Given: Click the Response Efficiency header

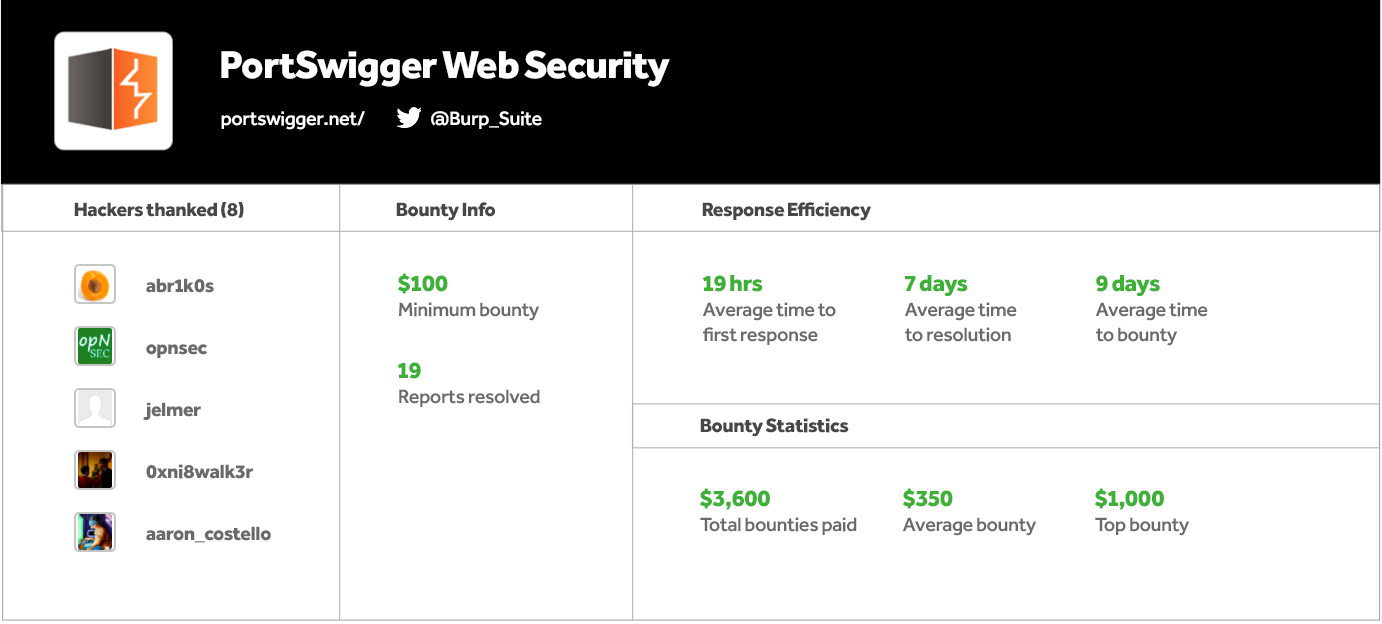Looking at the screenshot, I should coord(786,210).
